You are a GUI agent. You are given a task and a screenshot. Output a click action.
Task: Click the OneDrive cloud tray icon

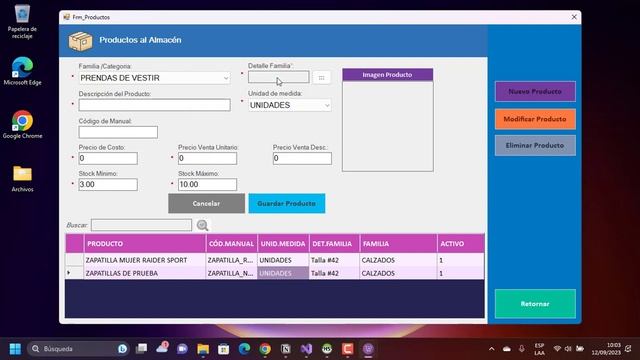[x=507, y=349]
